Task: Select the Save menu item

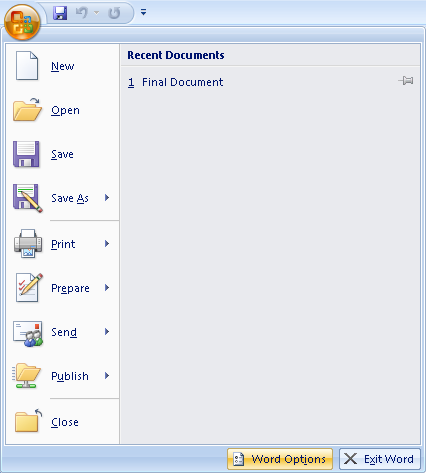Action: (62, 154)
